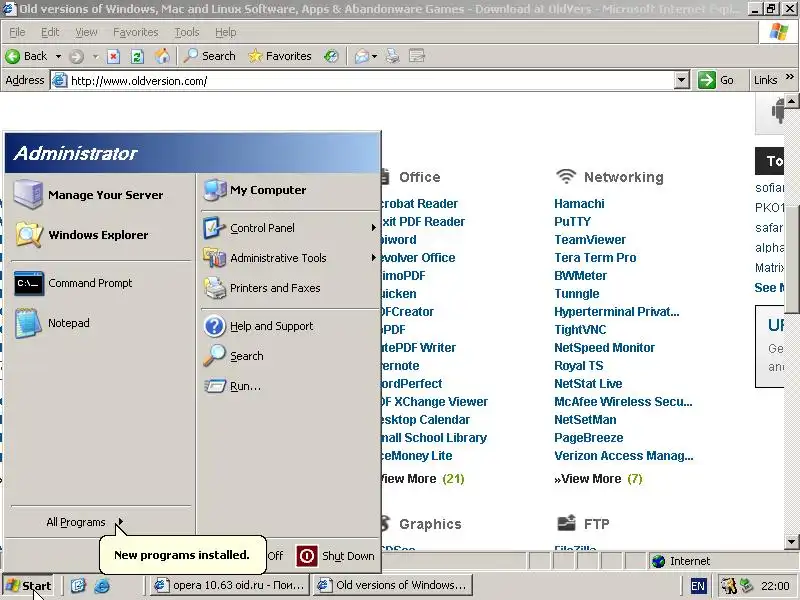
Task: Open the View menu
Action: 86,32
